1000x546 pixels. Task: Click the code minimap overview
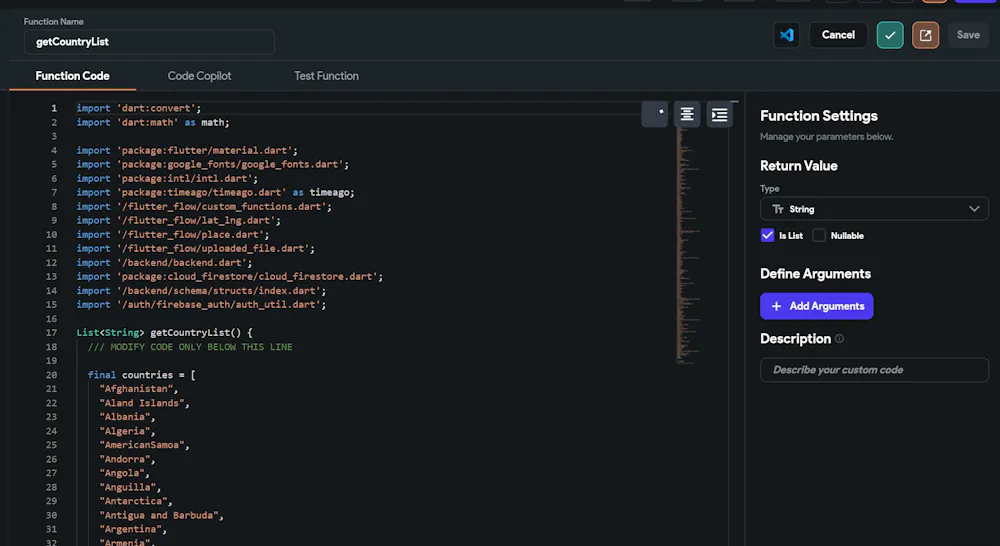point(688,246)
